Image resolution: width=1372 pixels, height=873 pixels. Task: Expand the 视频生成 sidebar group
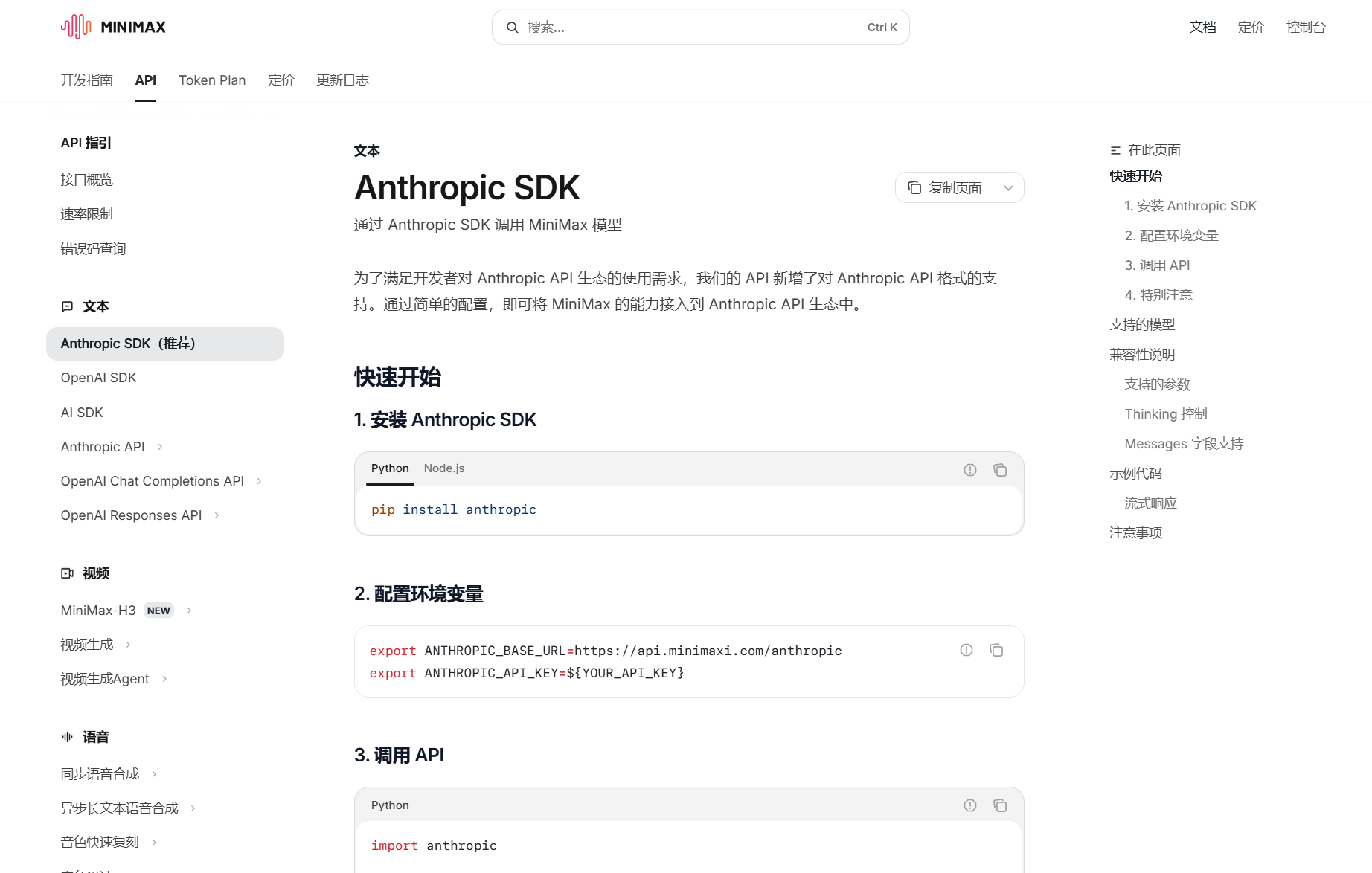pos(128,645)
